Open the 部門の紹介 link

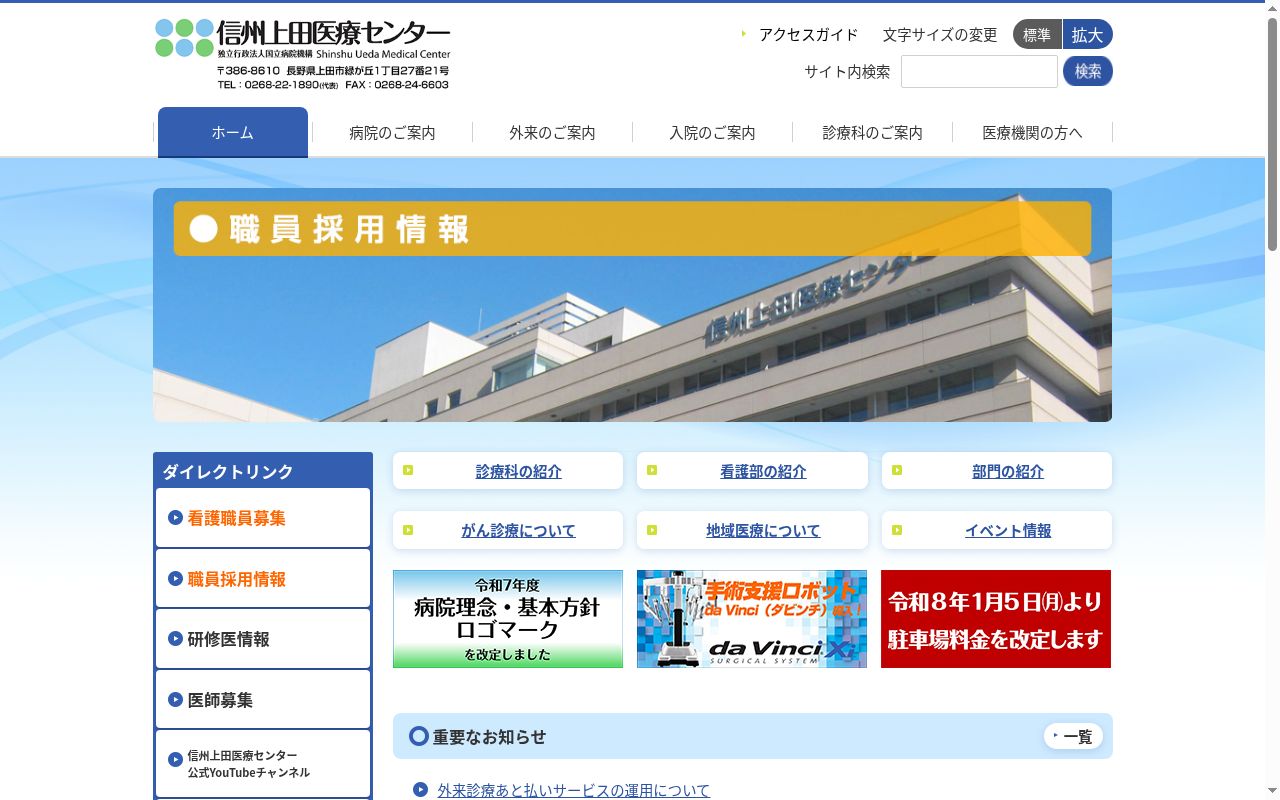coord(1008,471)
